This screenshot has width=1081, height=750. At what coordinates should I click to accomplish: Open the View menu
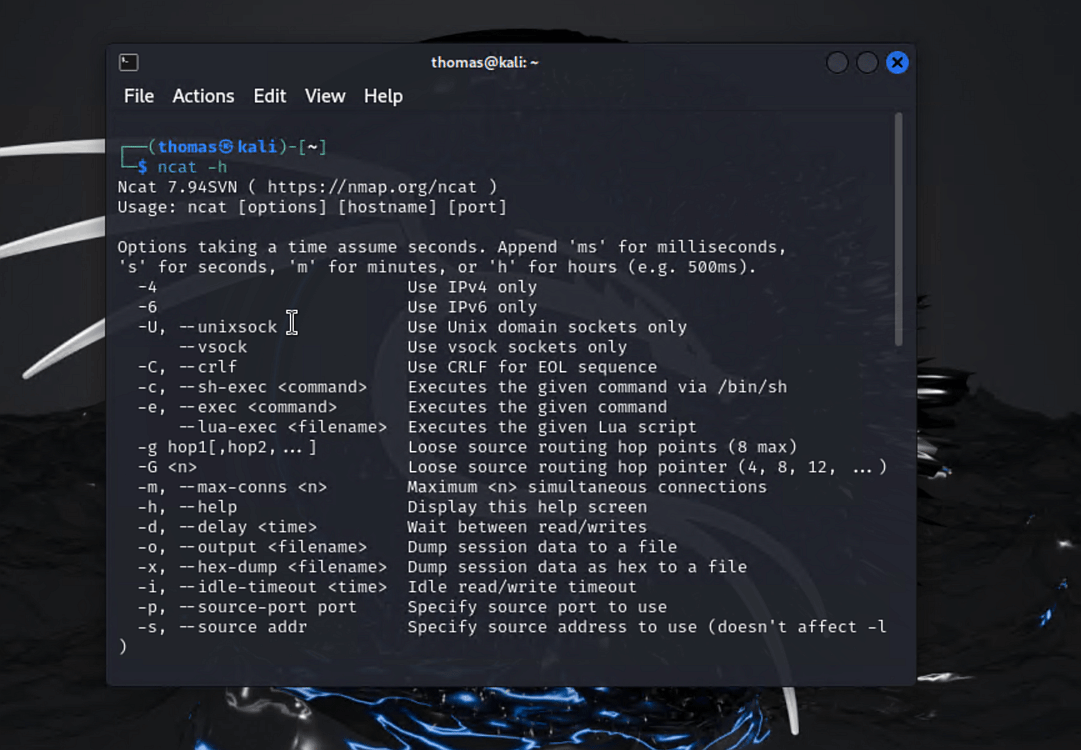click(x=325, y=96)
